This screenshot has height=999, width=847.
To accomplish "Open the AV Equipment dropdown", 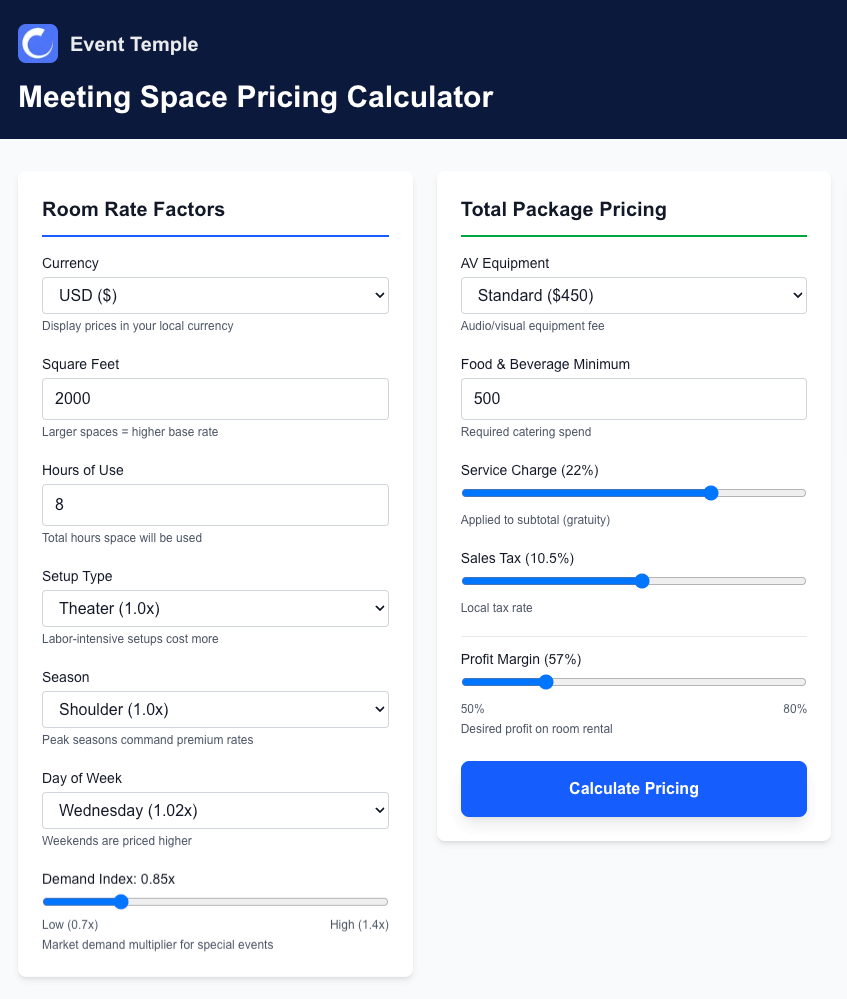I will pyautogui.click(x=633, y=295).
